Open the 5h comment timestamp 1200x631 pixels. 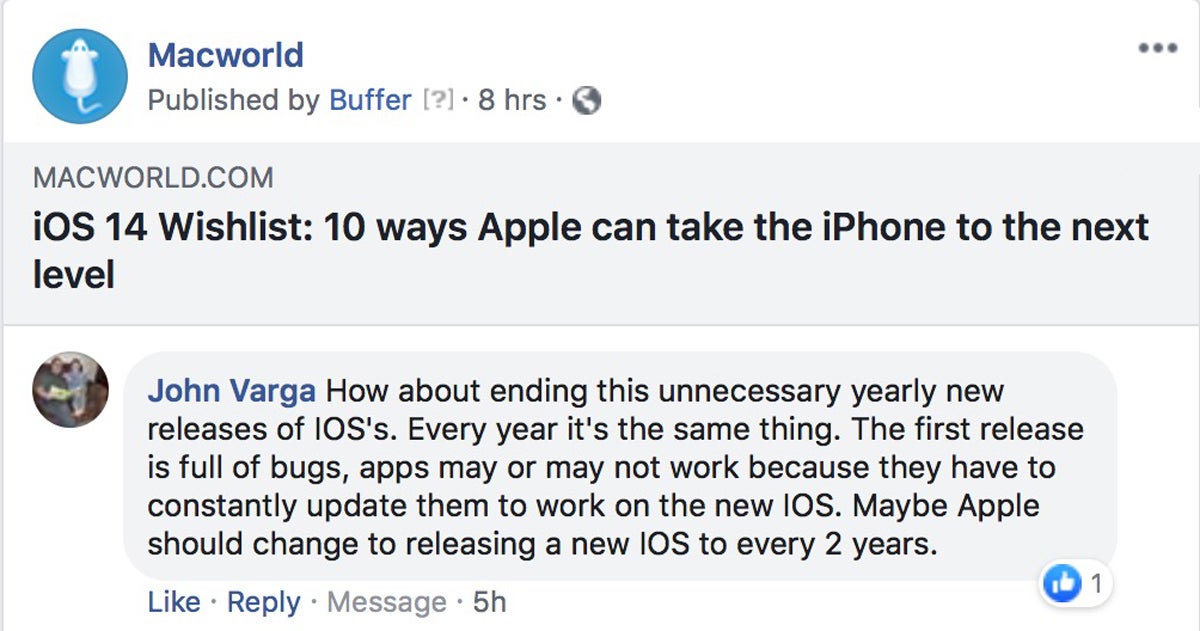(490, 602)
